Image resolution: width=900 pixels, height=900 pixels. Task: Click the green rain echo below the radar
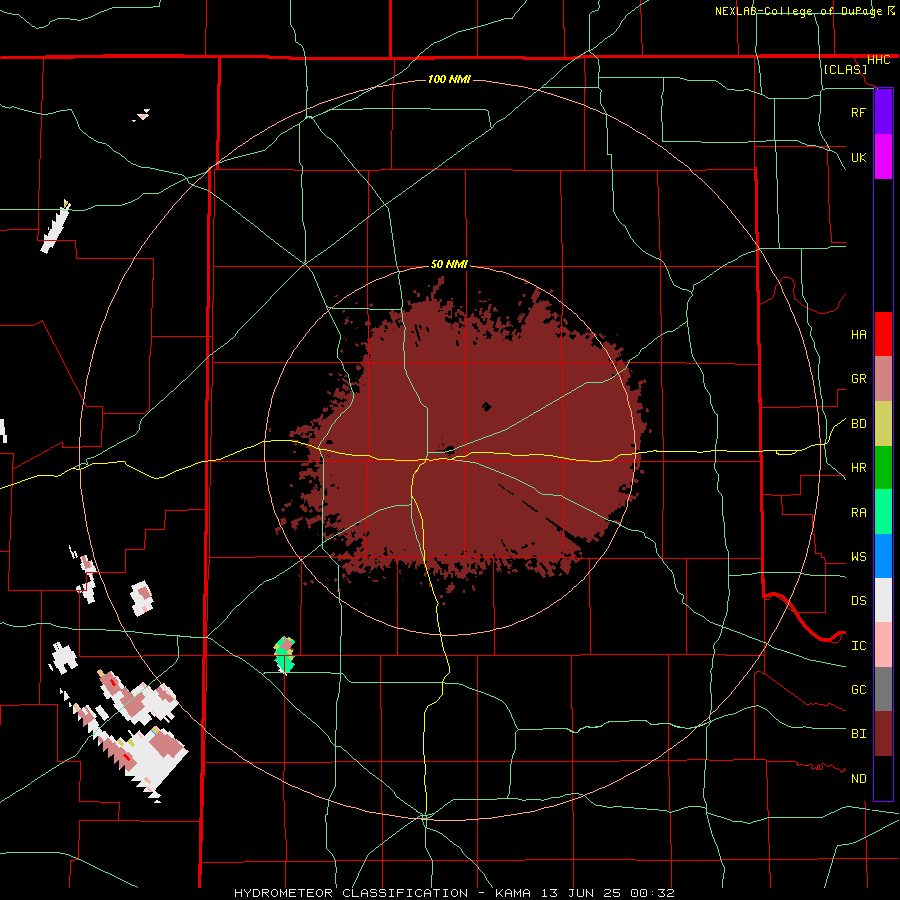coord(285,654)
